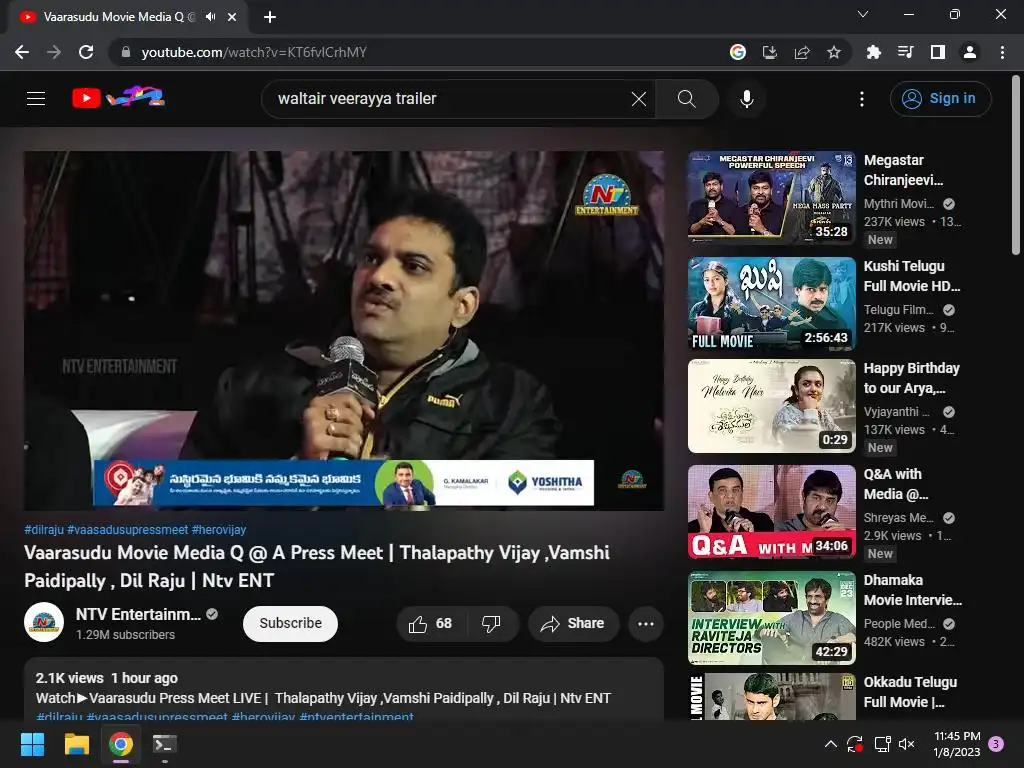Show hidden system tray icons
The width and height of the screenshot is (1024, 768).
(831, 744)
